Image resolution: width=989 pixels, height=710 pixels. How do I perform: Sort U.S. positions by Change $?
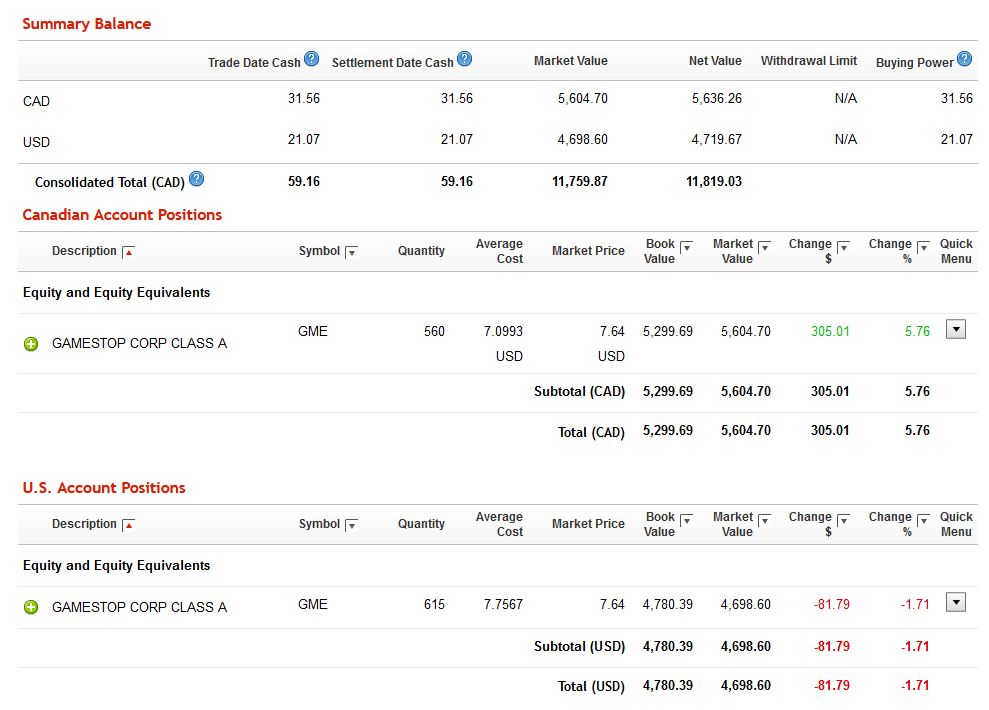coord(843,520)
